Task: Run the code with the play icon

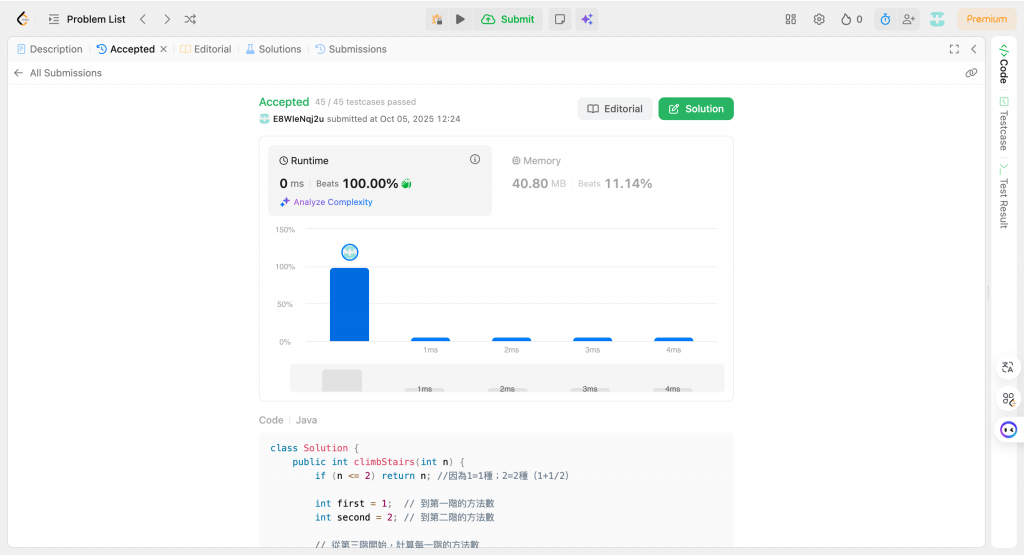Action: (x=460, y=19)
